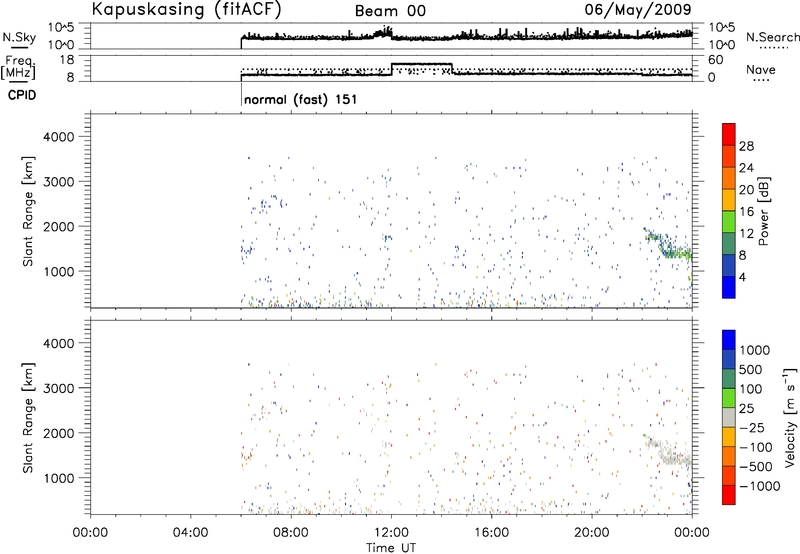Click the "25" Velocity colorbar tick label

click(747, 409)
